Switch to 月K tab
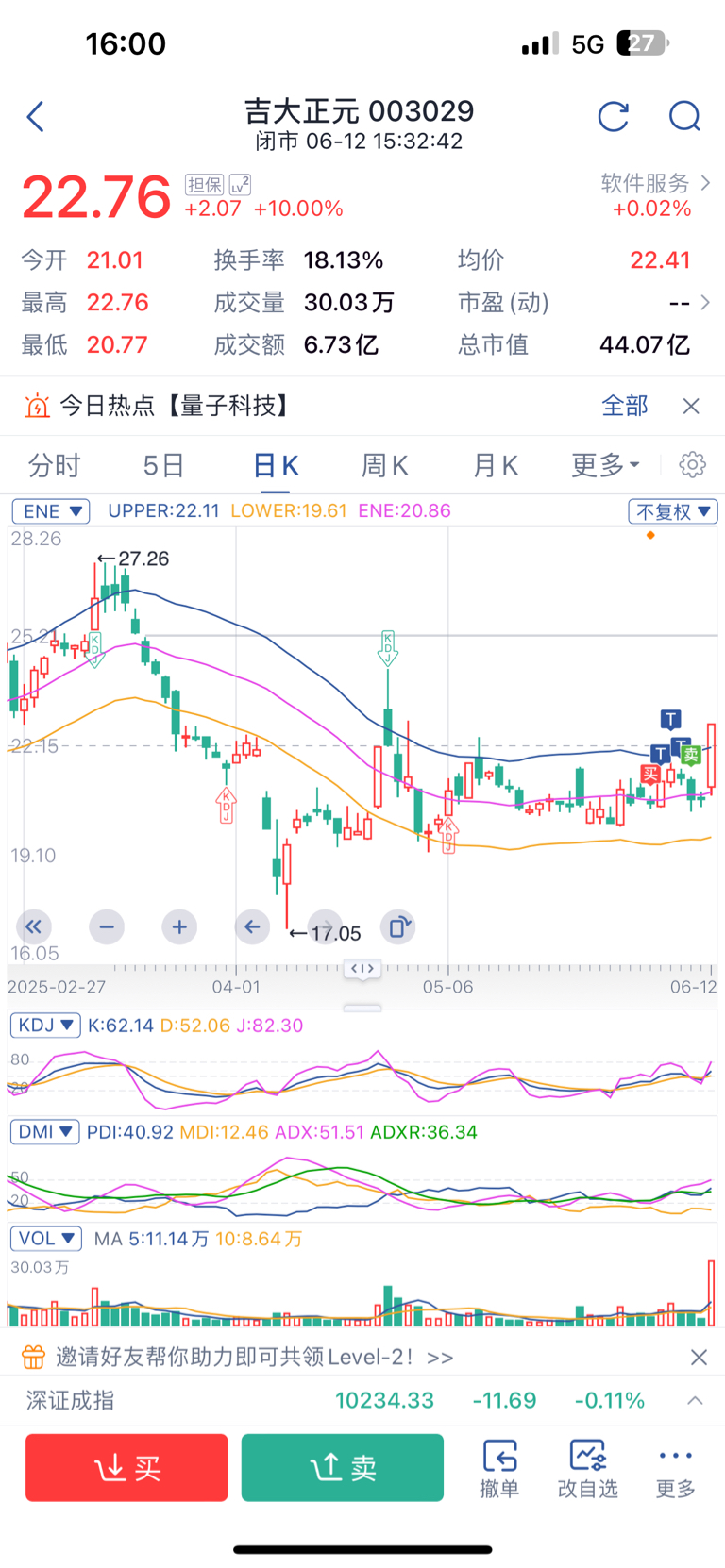Screen dimensions: 725x1568 coord(496,464)
